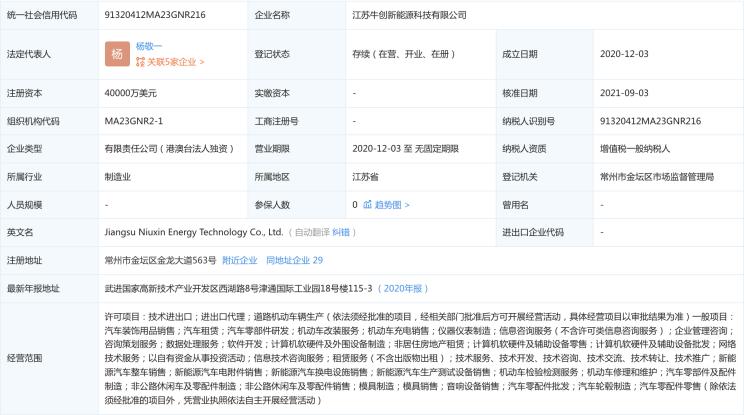The image size is (744, 415).
Task: Click the related companies icon beside 关联5家企业
Action: (x=140, y=62)
